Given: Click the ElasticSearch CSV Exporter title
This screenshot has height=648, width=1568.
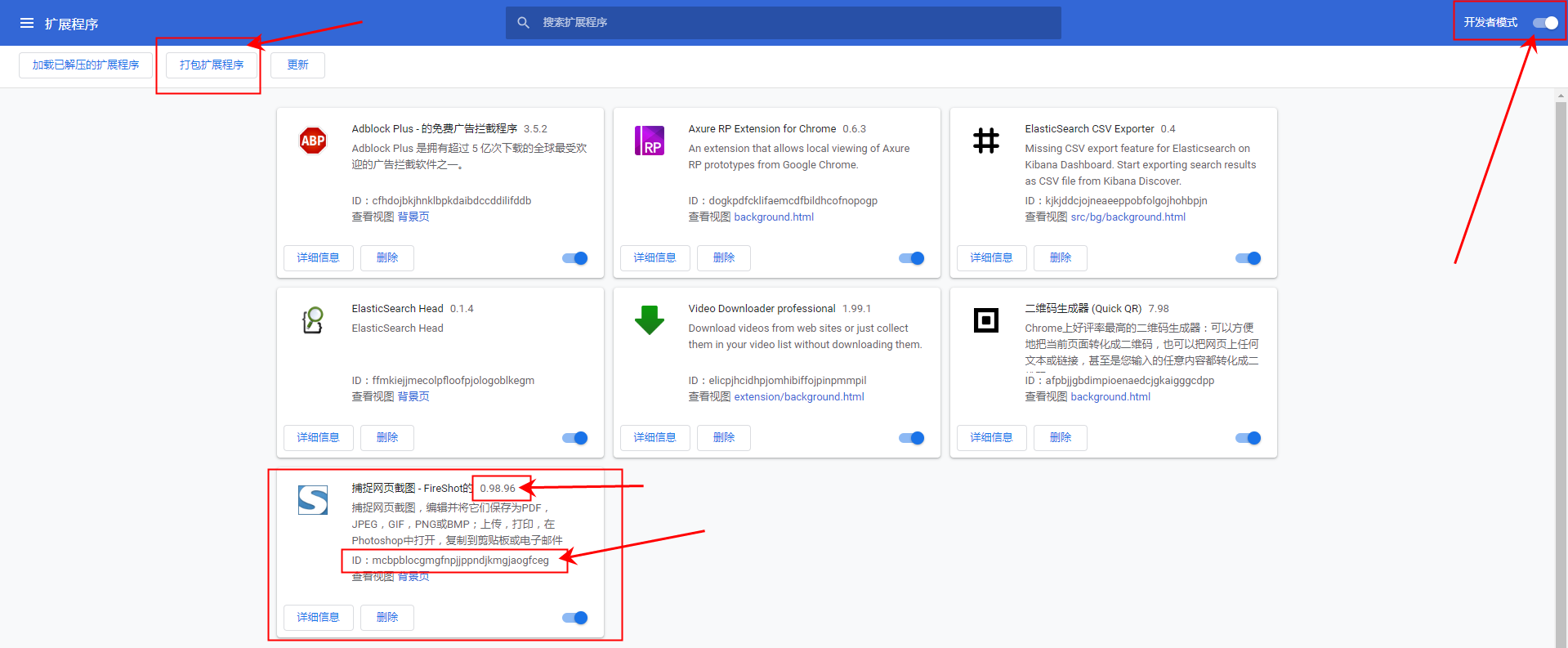Looking at the screenshot, I should tap(1089, 129).
